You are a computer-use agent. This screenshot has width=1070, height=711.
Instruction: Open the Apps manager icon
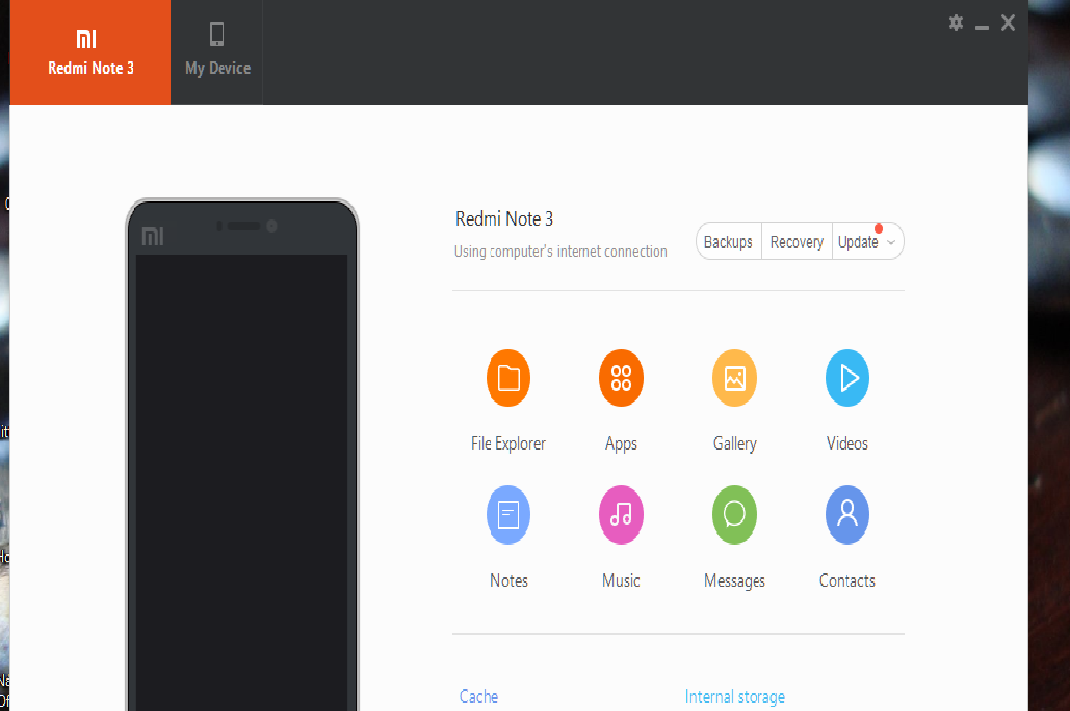[621, 378]
